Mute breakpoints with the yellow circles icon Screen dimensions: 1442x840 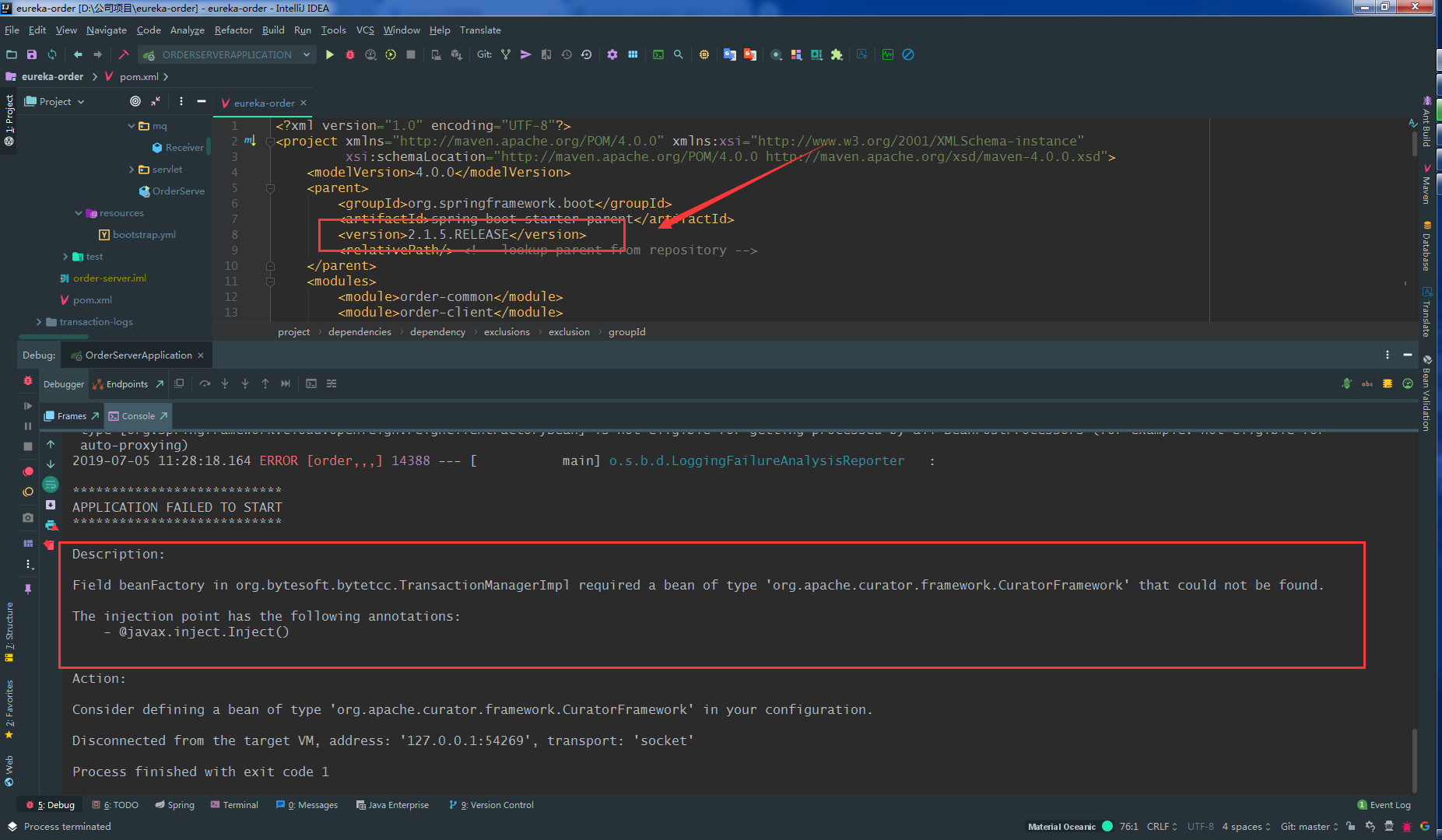(28, 492)
